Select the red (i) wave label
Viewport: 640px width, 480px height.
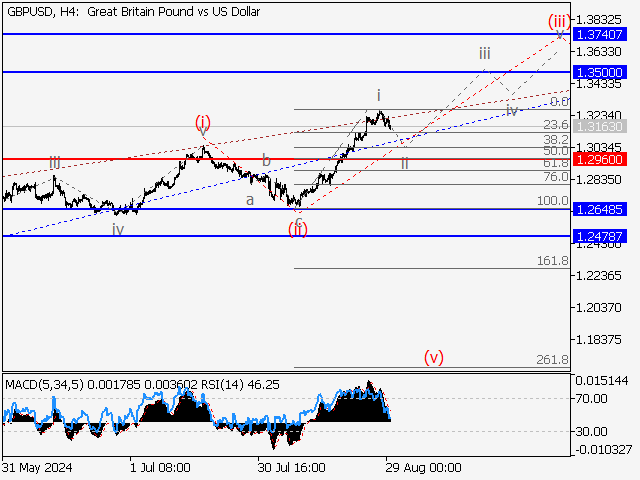[202, 121]
